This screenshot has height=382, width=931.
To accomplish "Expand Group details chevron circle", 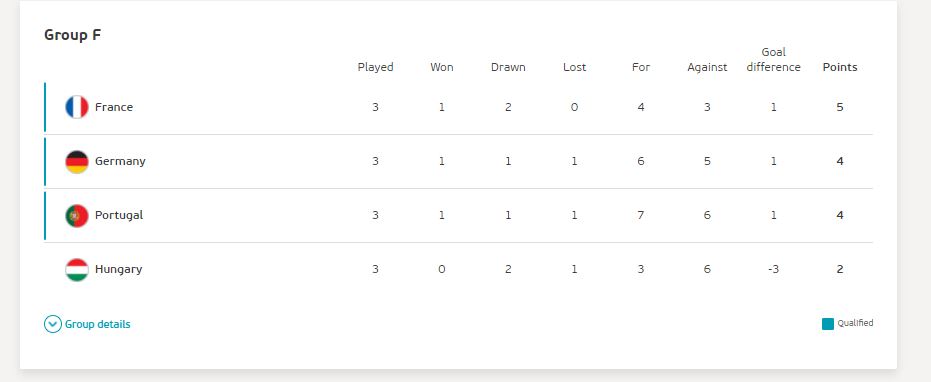I will point(53,324).
